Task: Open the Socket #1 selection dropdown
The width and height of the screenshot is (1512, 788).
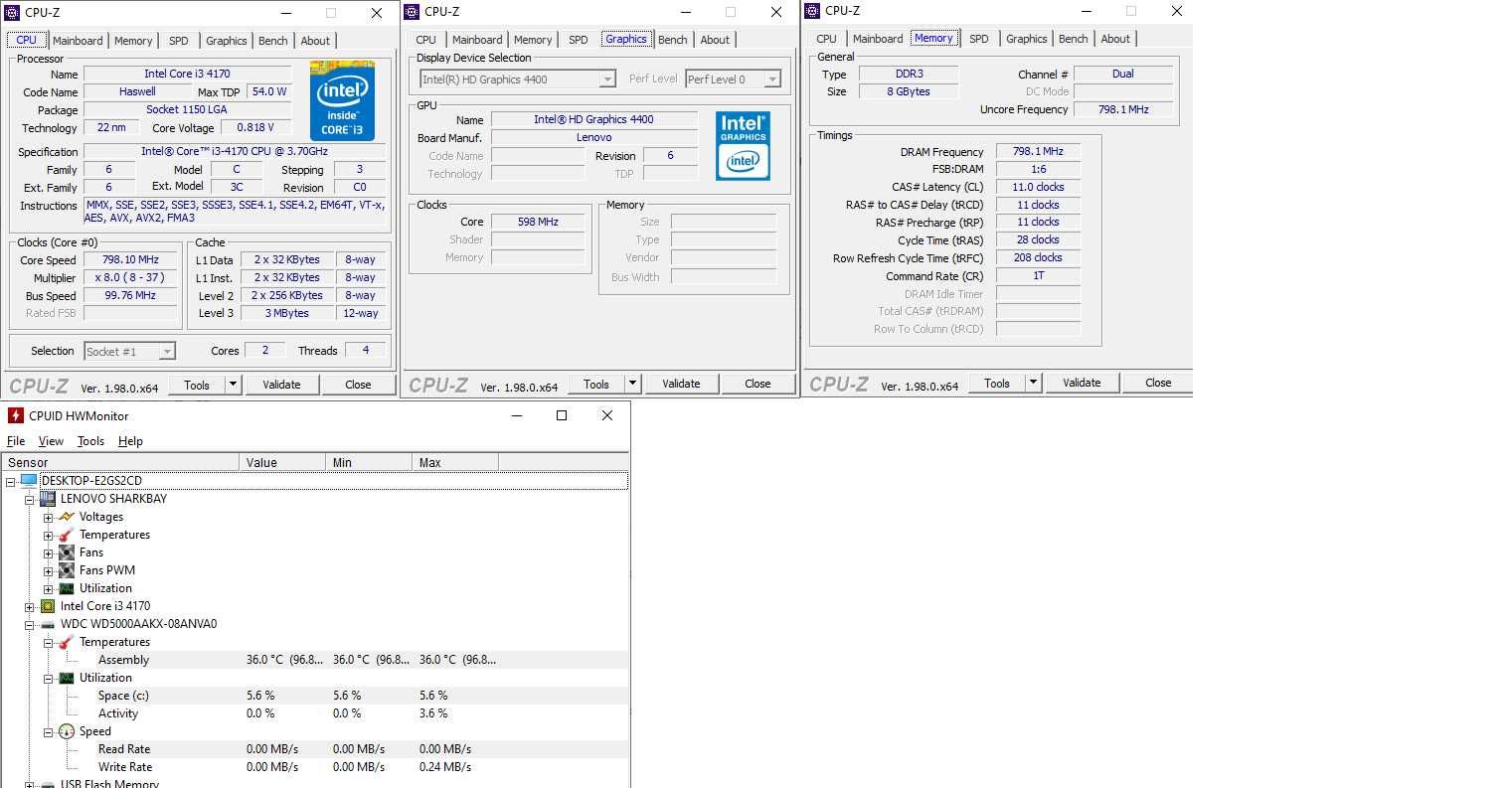Action: click(x=167, y=352)
